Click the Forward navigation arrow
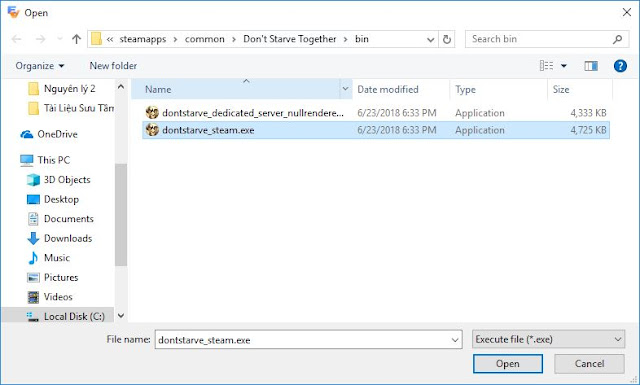The height and width of the screenshot is (385, 640). click(40, 39)
